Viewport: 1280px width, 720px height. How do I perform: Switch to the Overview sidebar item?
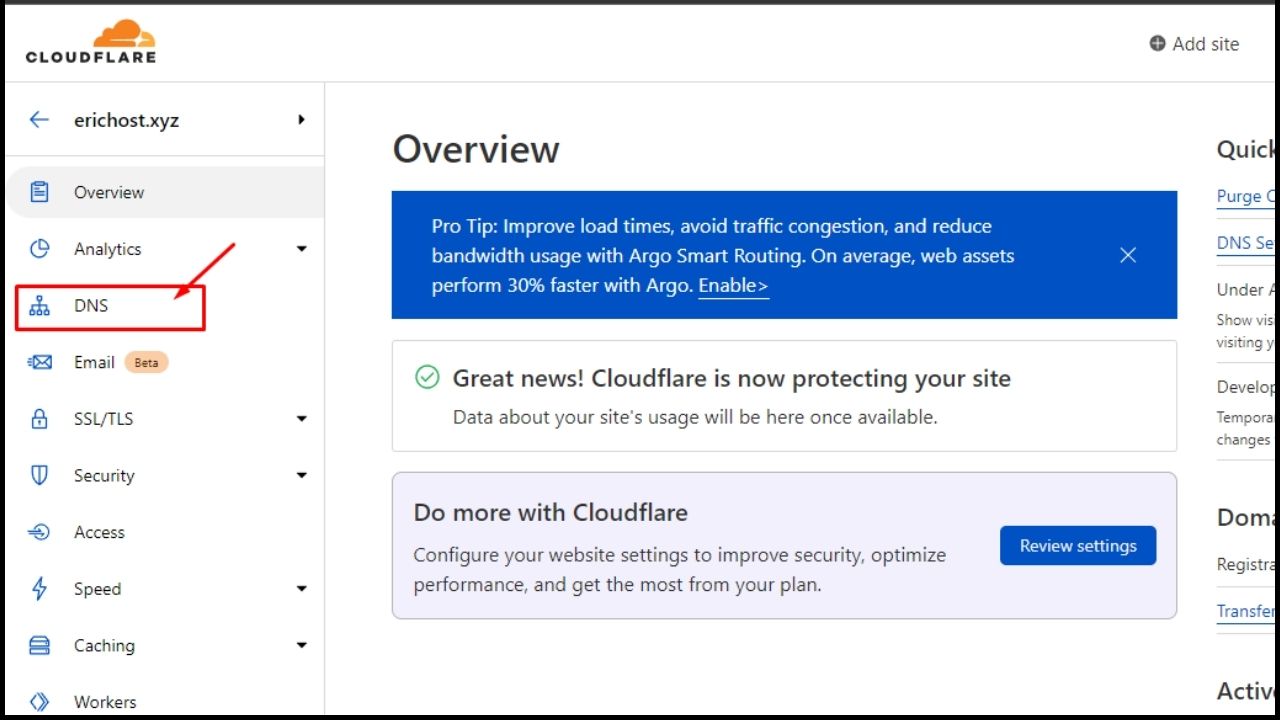click(x=109, y=192)
